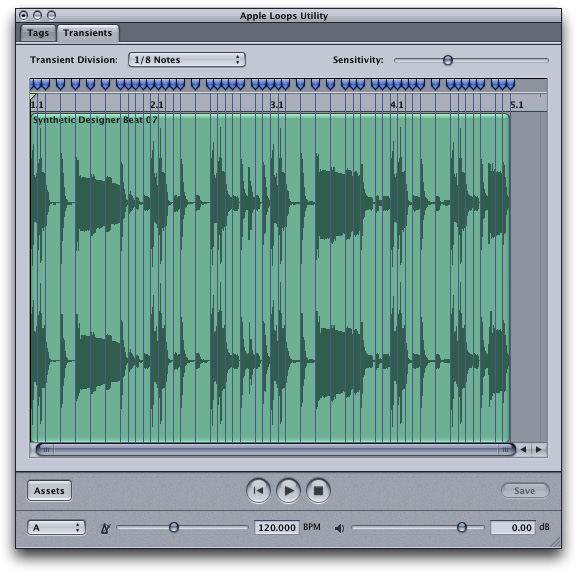The height and width of the screenshot is (573, 577).
Task: Click the right zoom handle of the scrollbar
Action: [x=506, y=449]
